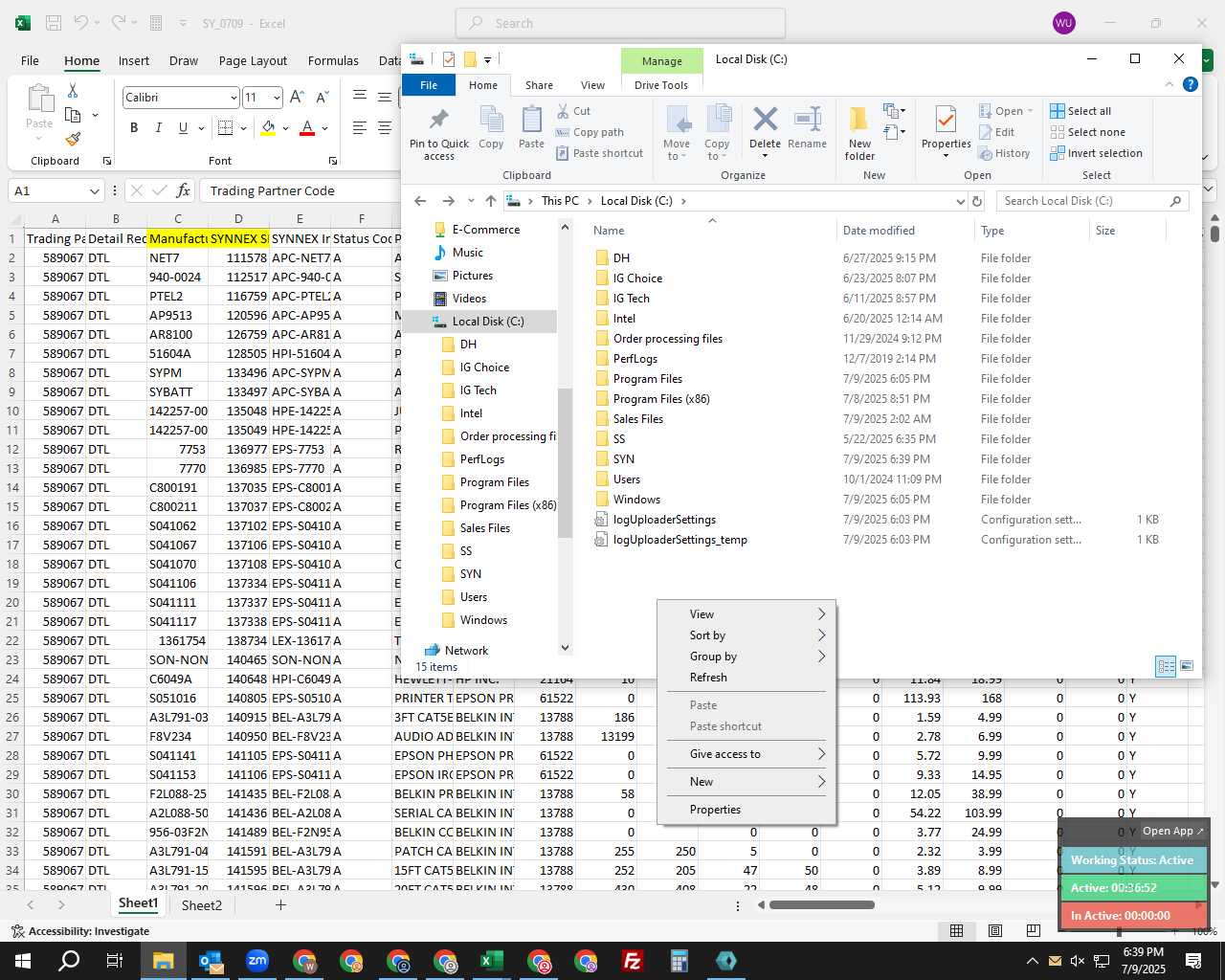The height and width of the screenshot is (980, 1225).
Task: Click Excel Insert Function fx icon
Action: [183, 190]
